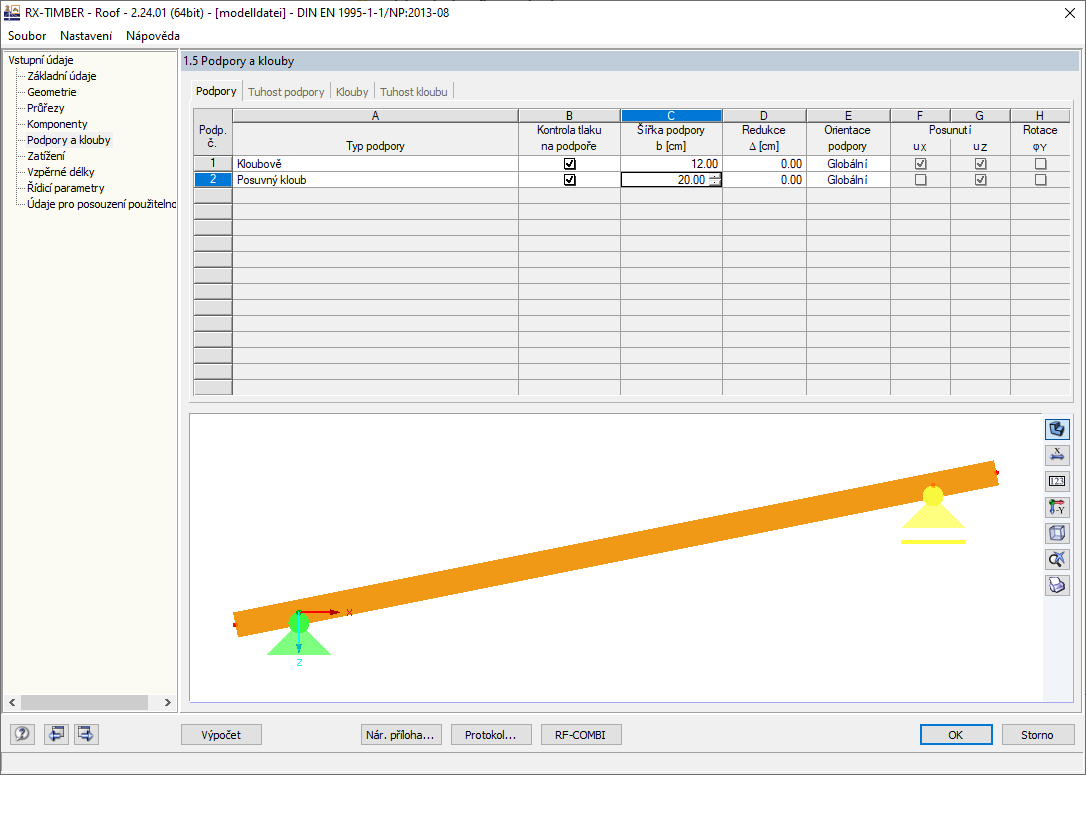
Task: Click the column C header
Action: point(671,116)
